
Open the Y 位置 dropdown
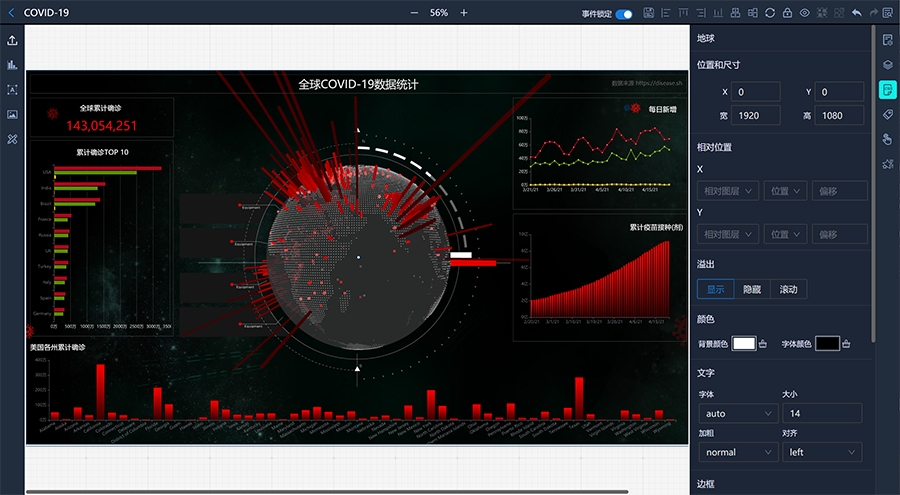point(786,234)
